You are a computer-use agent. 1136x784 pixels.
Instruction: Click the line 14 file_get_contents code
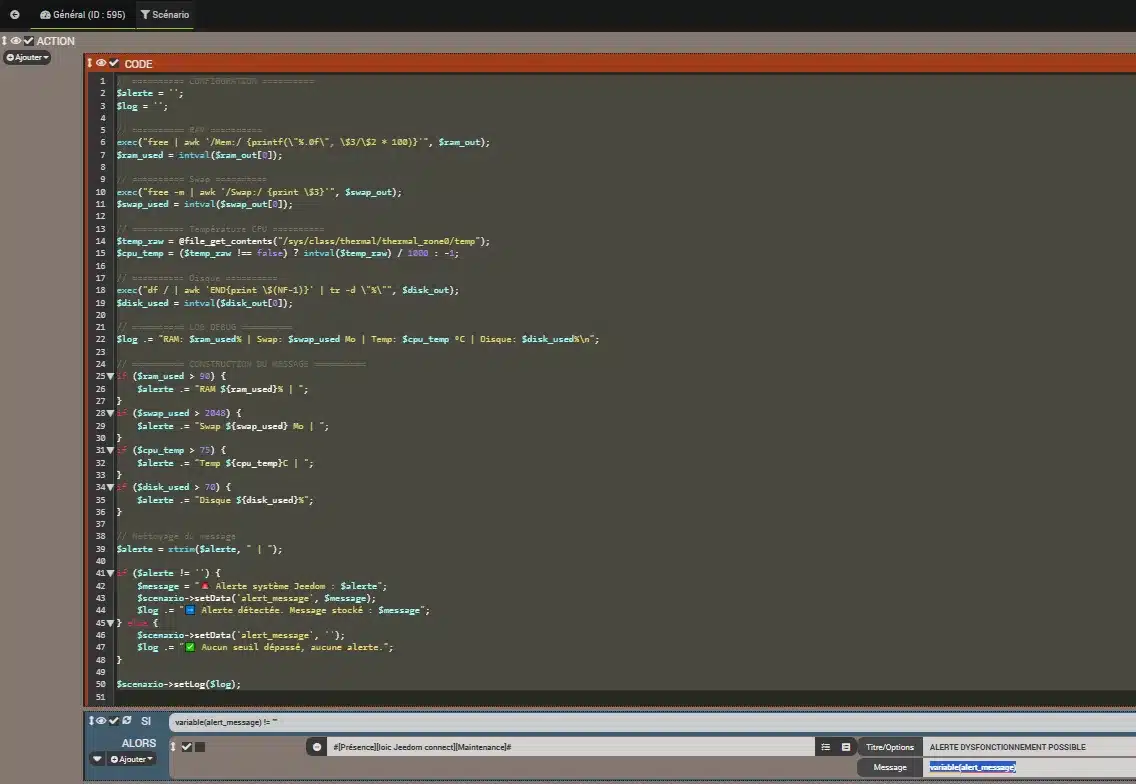[303, 241]
